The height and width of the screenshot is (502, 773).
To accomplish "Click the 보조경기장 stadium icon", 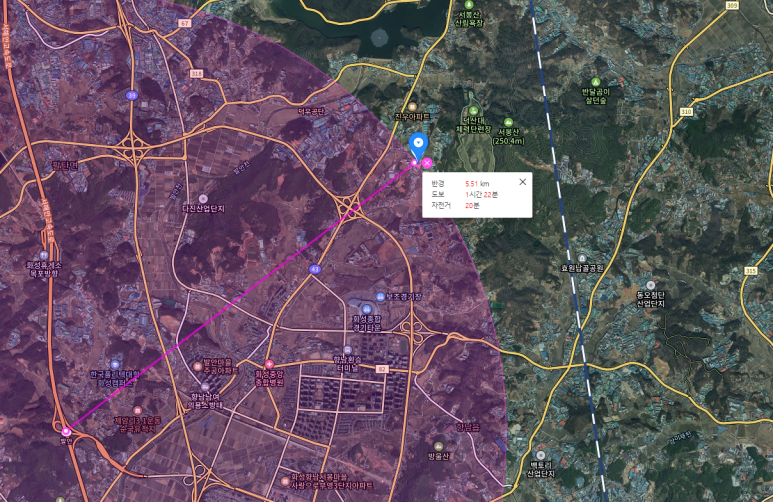I will [380, 296].
